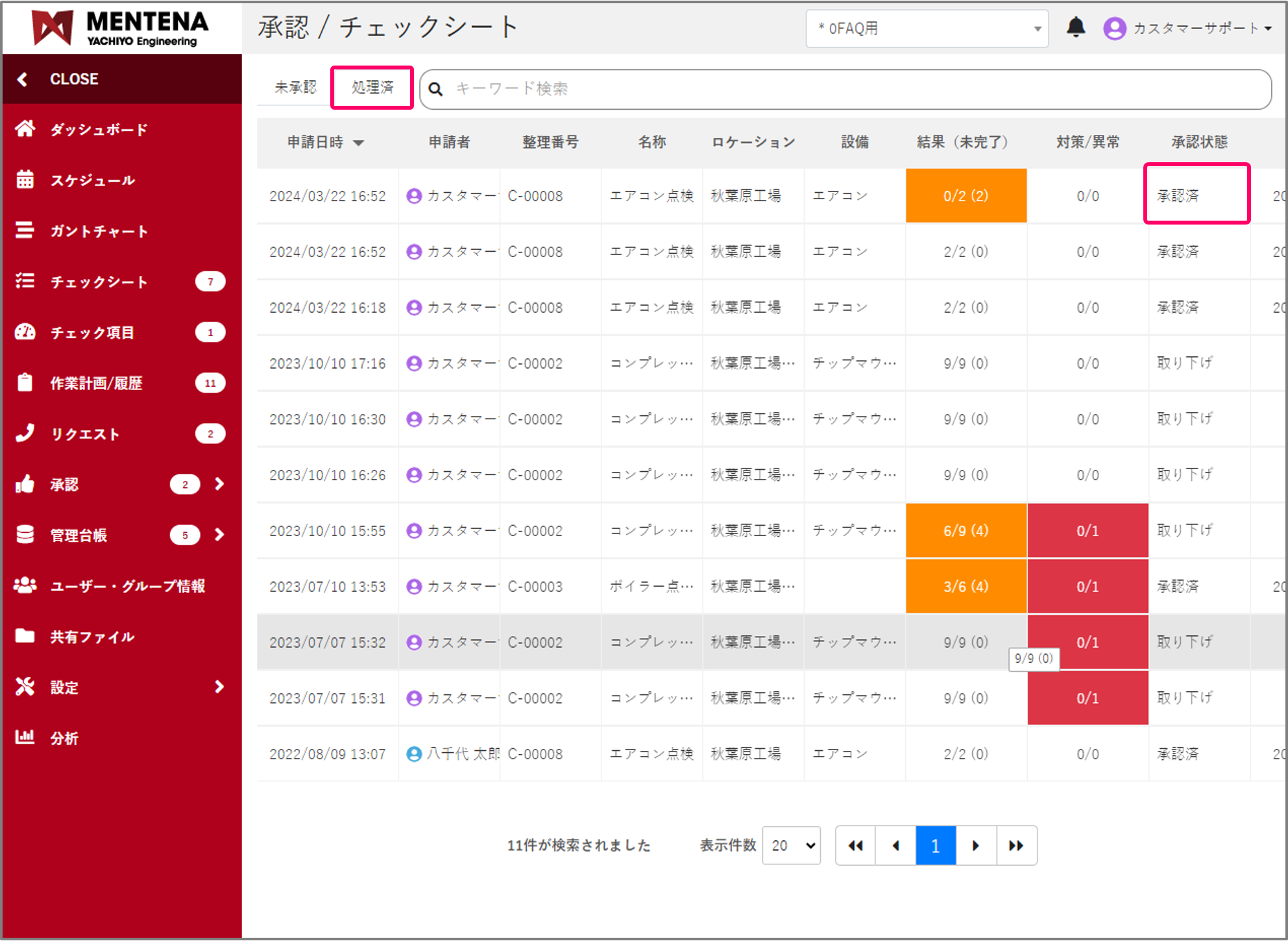Open the 共有ファイル section
The image size is (1288, 941).
(93, 637)
